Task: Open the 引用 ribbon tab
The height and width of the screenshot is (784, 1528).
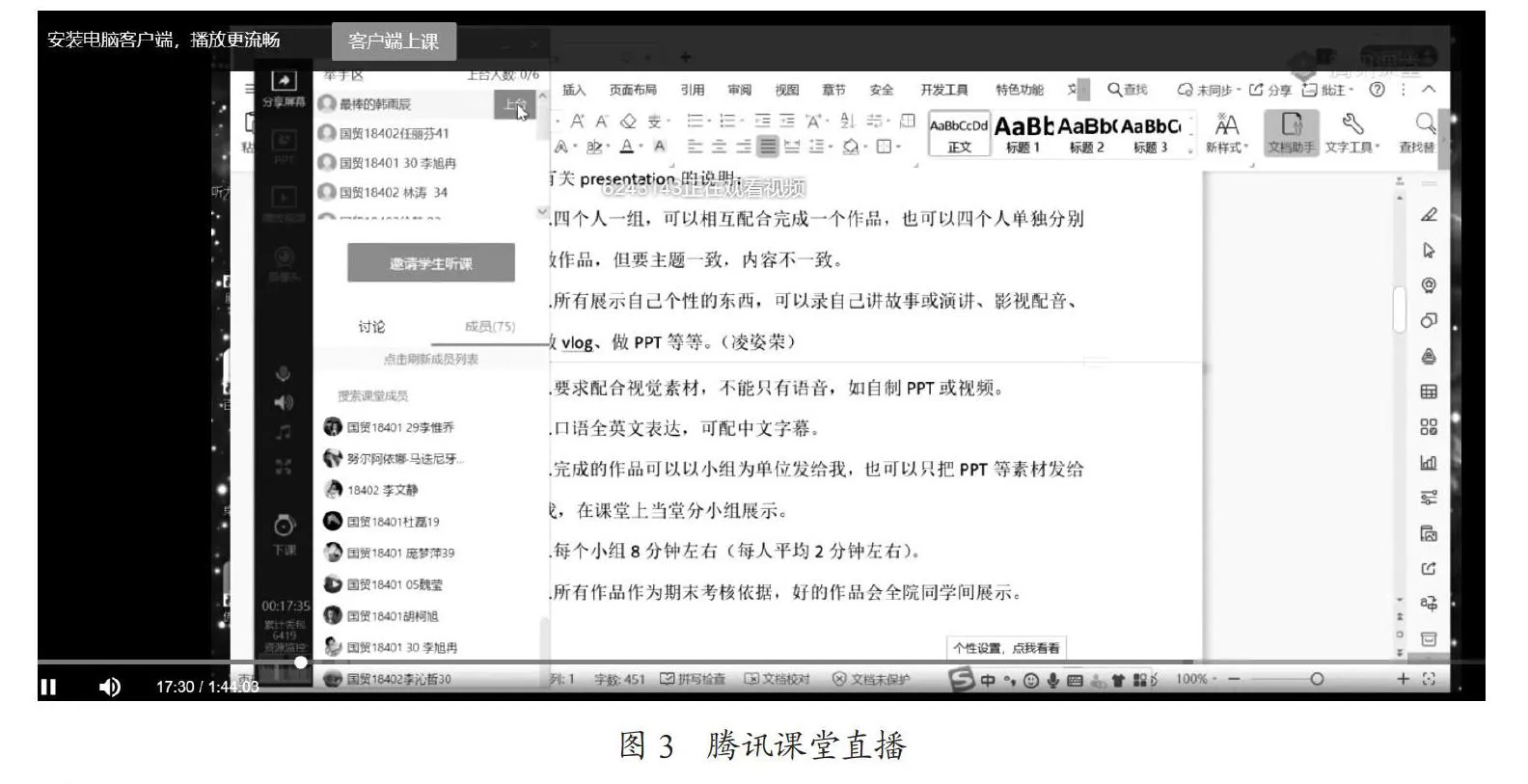Action: 693,90
